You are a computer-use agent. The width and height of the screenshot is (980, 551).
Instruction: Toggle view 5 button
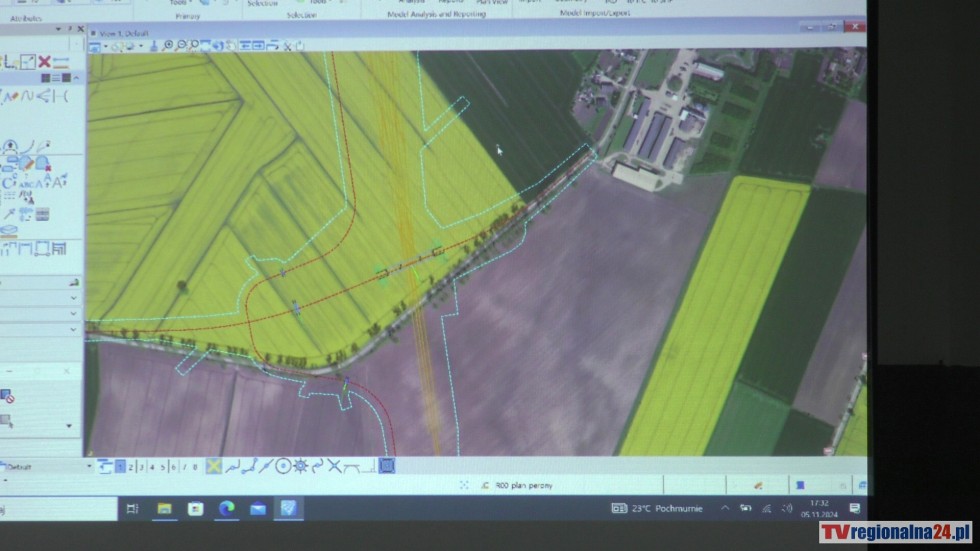pyautogui.click(x=162, y=467)
